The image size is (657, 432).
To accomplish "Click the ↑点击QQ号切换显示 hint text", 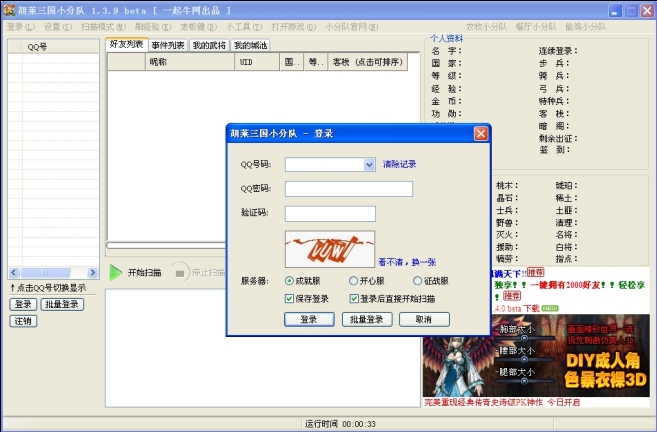I will pyautogui.click(x=48, y=288).
